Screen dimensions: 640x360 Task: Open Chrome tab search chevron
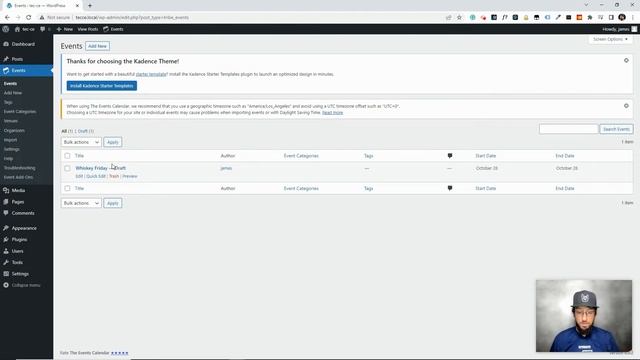pyautogui.click(x=586, y=5)
